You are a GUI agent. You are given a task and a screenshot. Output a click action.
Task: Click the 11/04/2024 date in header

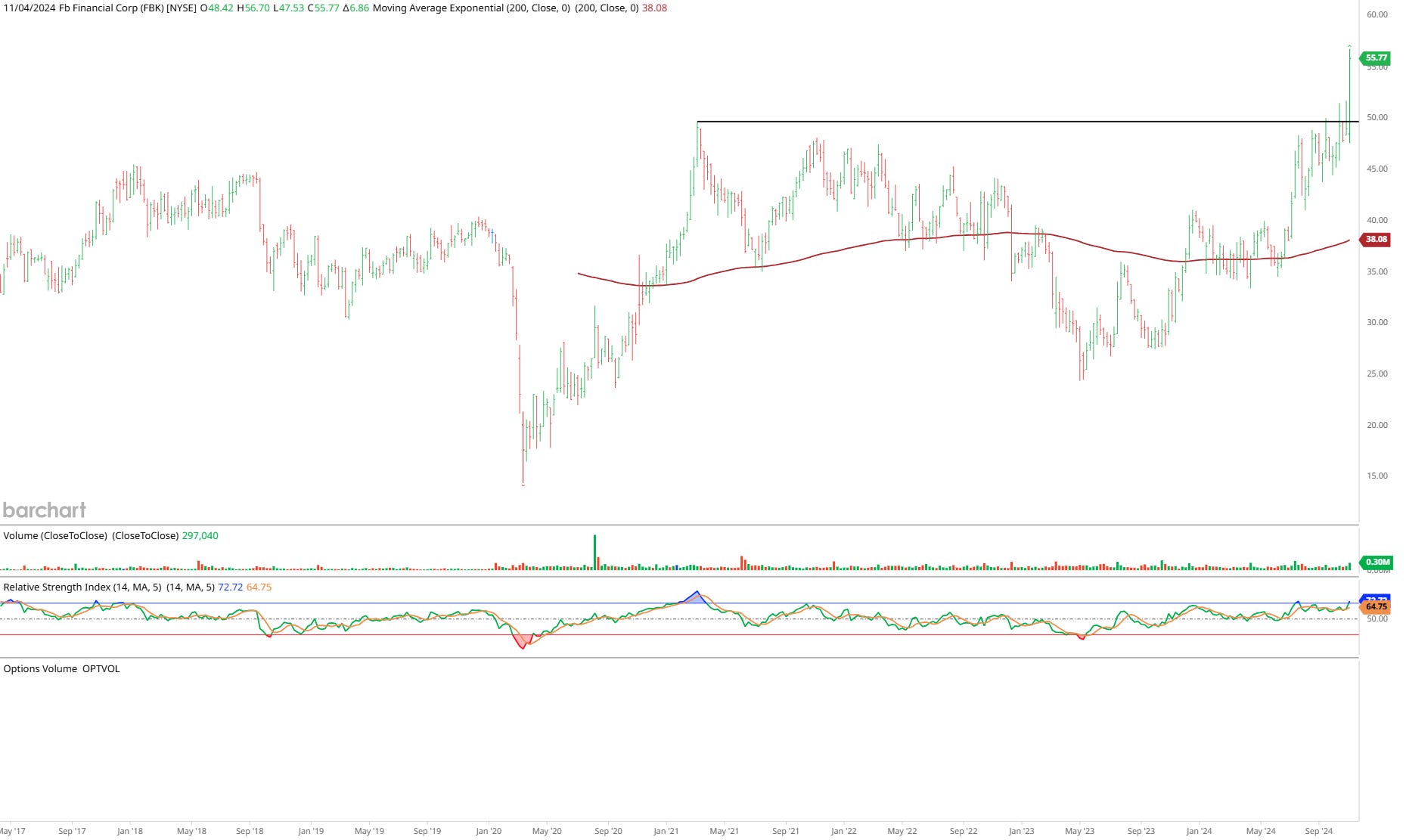tap(29, 8)
